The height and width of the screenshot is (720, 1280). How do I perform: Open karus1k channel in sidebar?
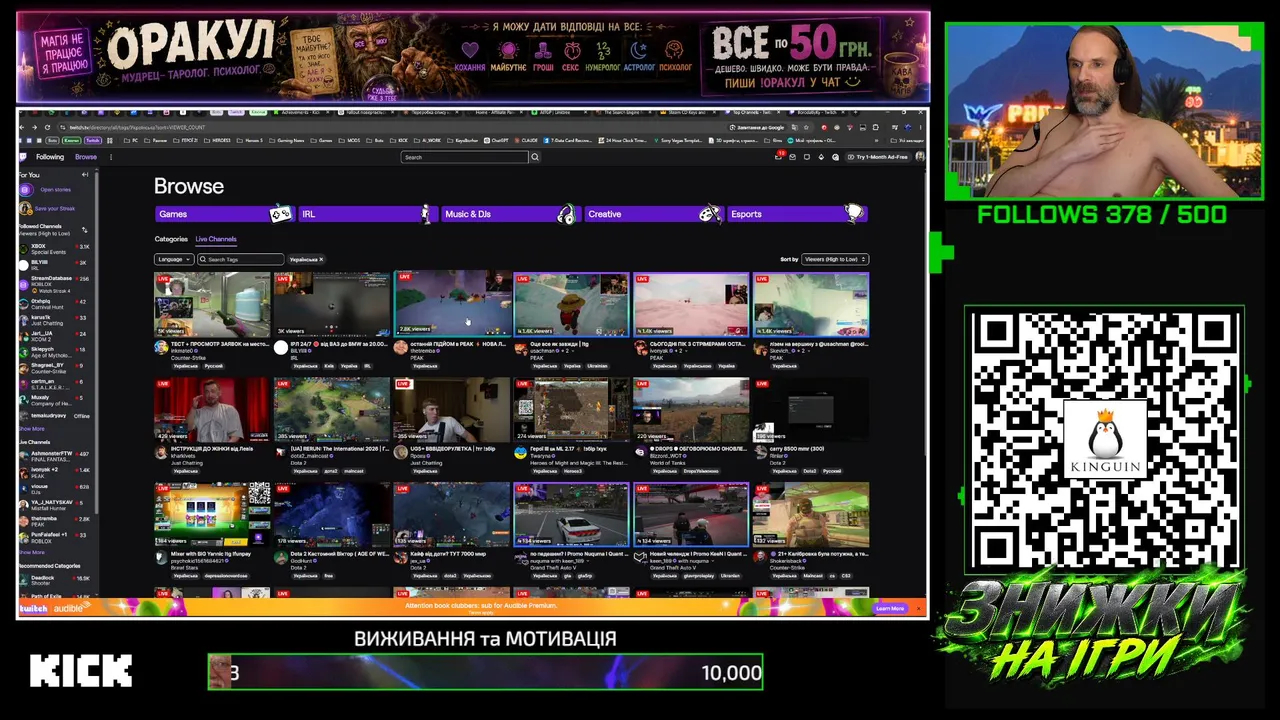click(55, 320)
